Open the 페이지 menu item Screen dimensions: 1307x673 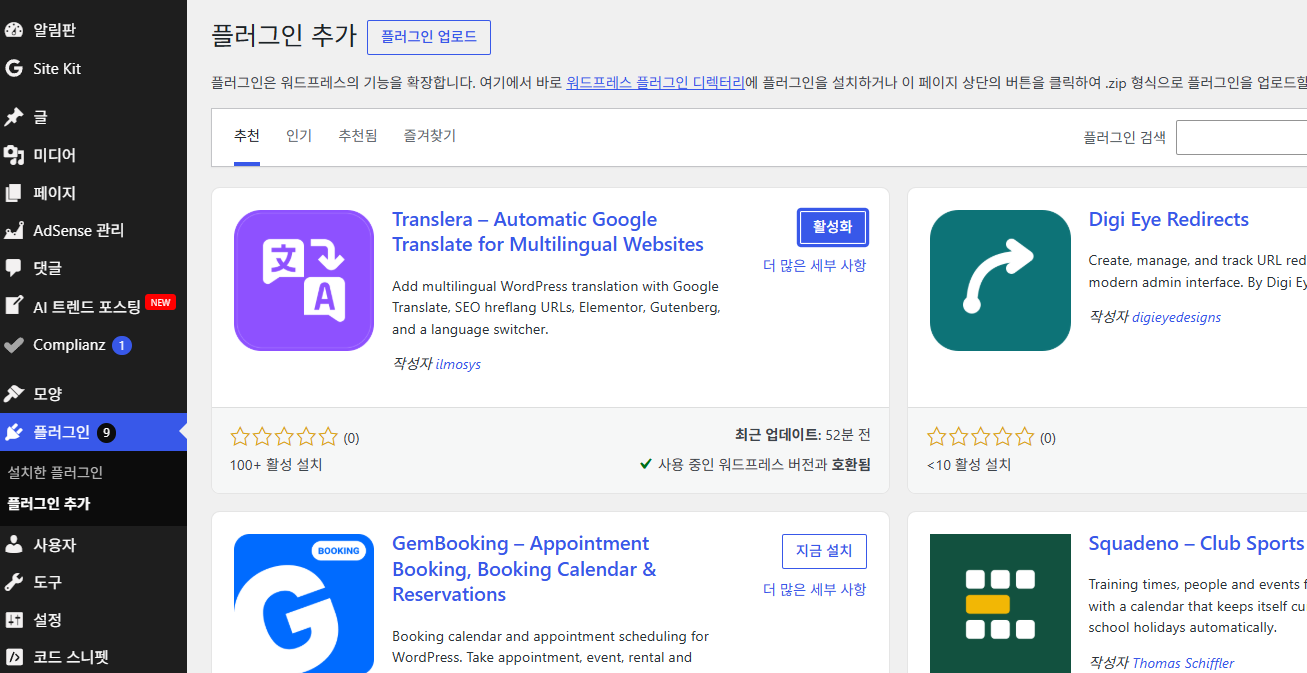click(x=93, y=192)
